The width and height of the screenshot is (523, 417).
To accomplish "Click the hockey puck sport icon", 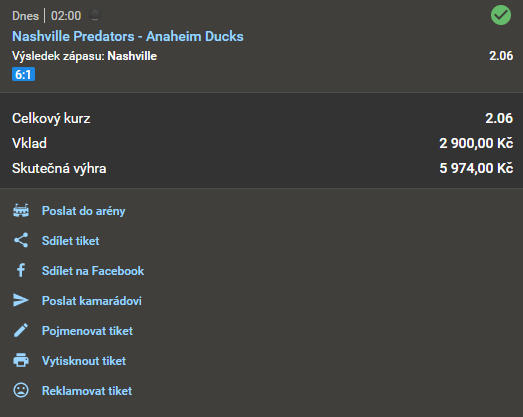I will click(95, 15).
